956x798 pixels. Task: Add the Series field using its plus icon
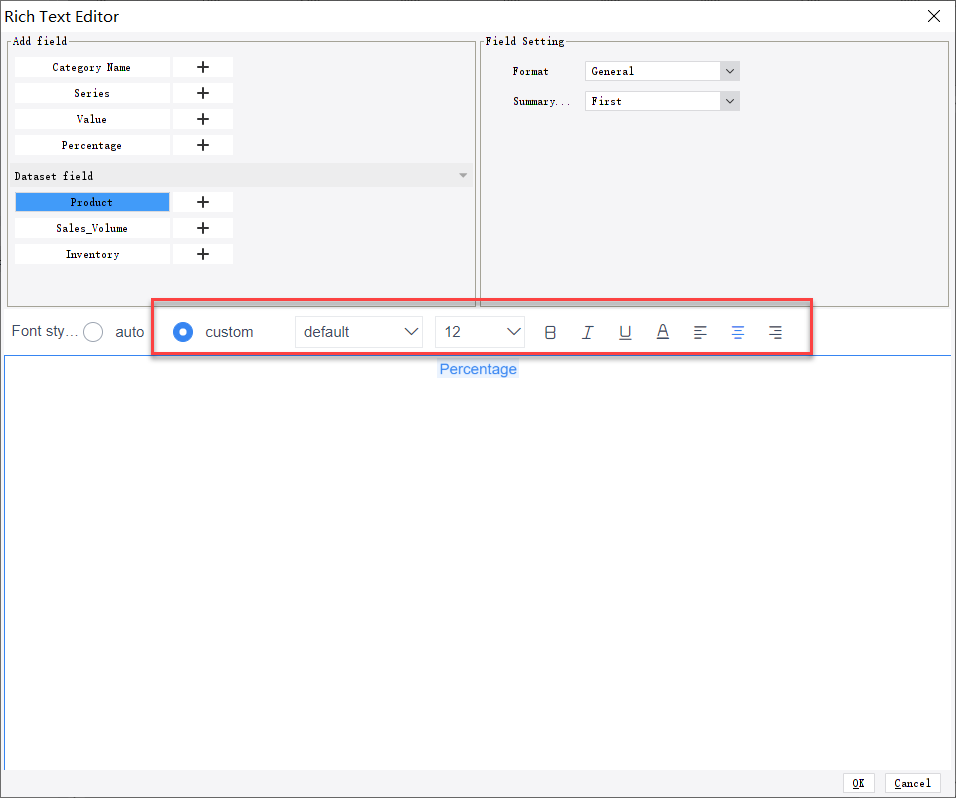pos(202,93)
